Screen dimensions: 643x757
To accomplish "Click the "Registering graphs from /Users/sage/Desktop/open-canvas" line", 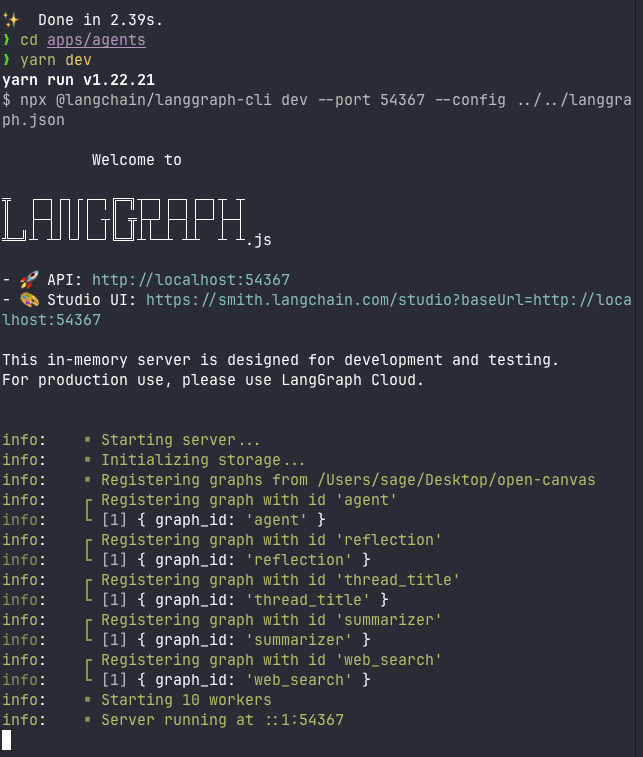I will (348, 480).
